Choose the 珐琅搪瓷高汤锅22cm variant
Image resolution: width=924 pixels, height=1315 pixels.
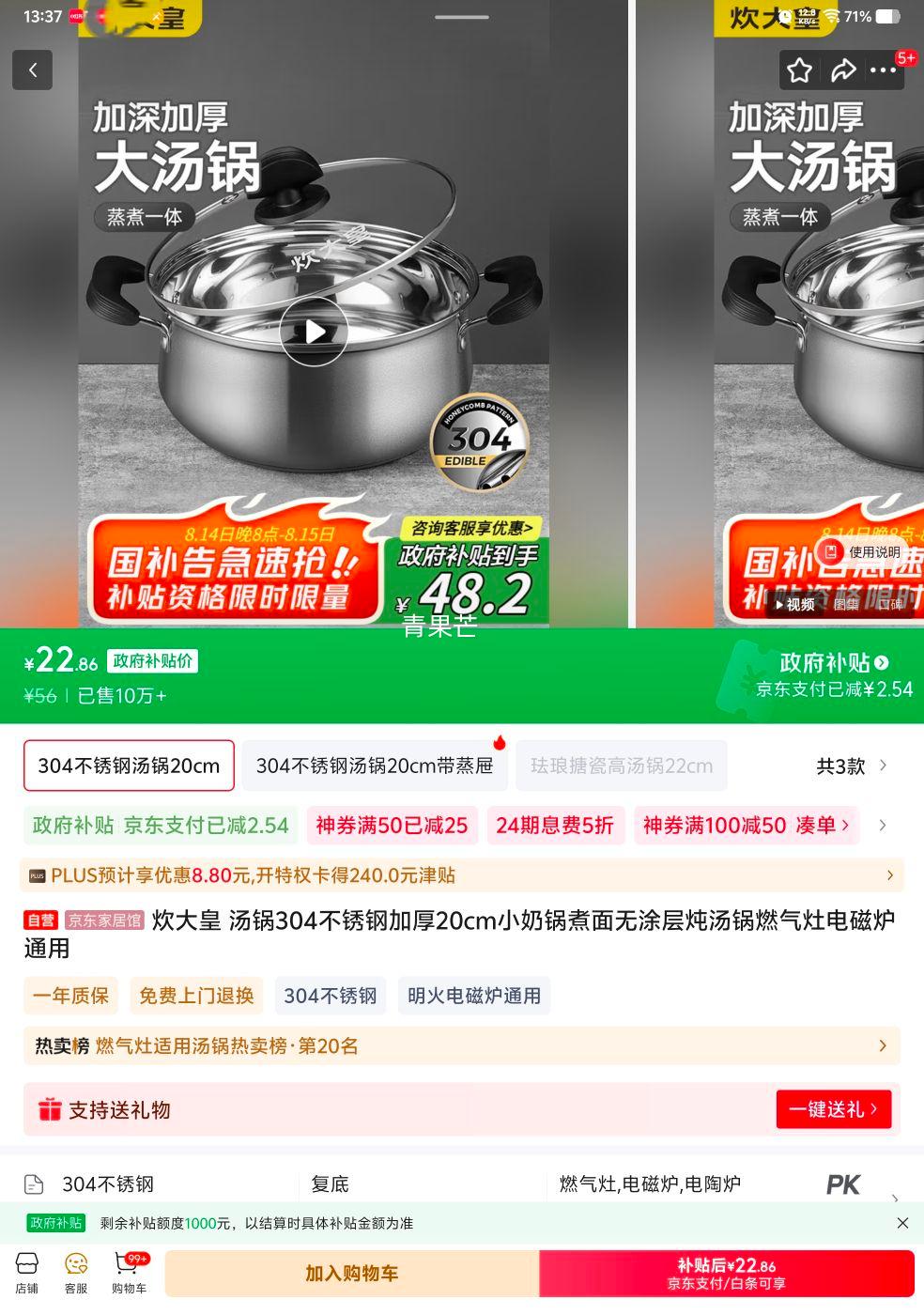(x=622, y=766)
